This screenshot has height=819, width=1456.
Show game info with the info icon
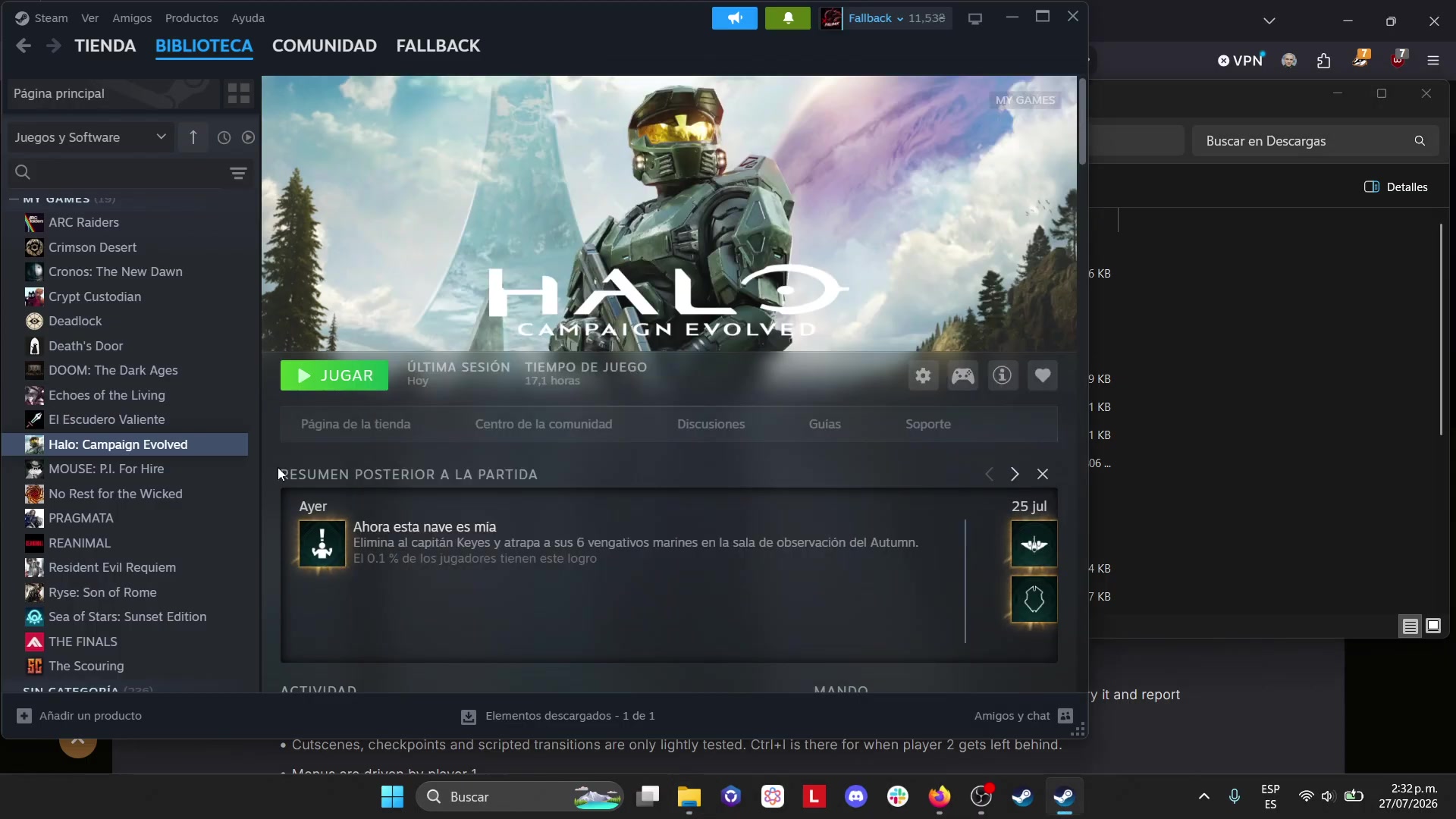(x=1003, y=375)
